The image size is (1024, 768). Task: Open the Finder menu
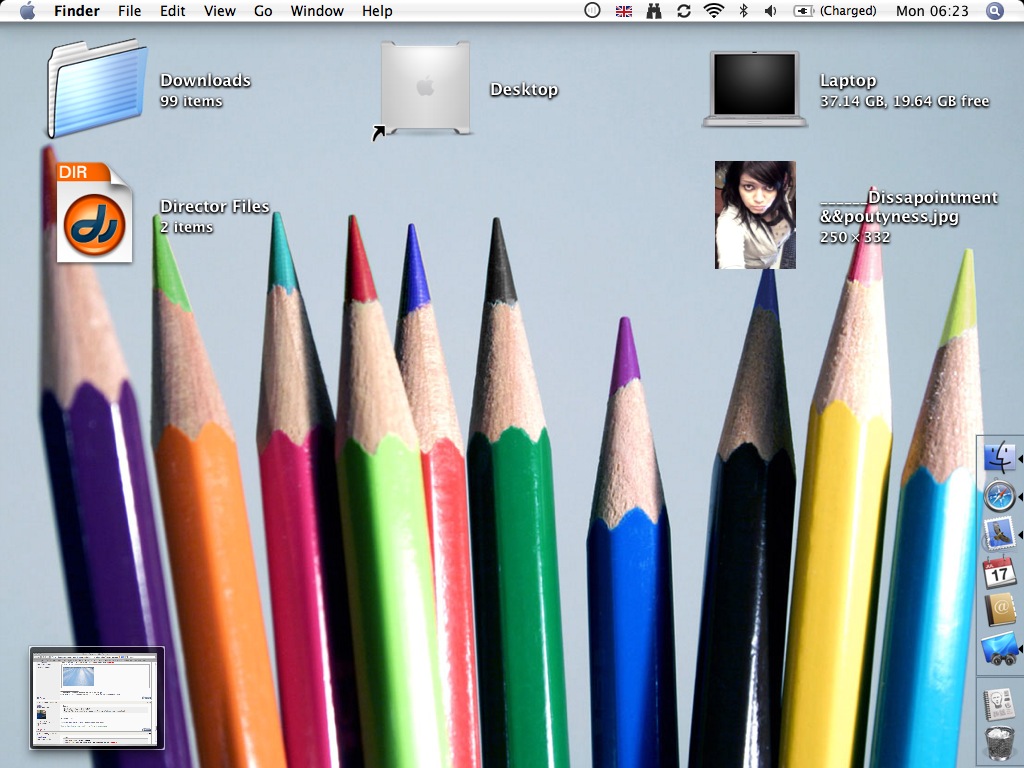tap(76, 11)
